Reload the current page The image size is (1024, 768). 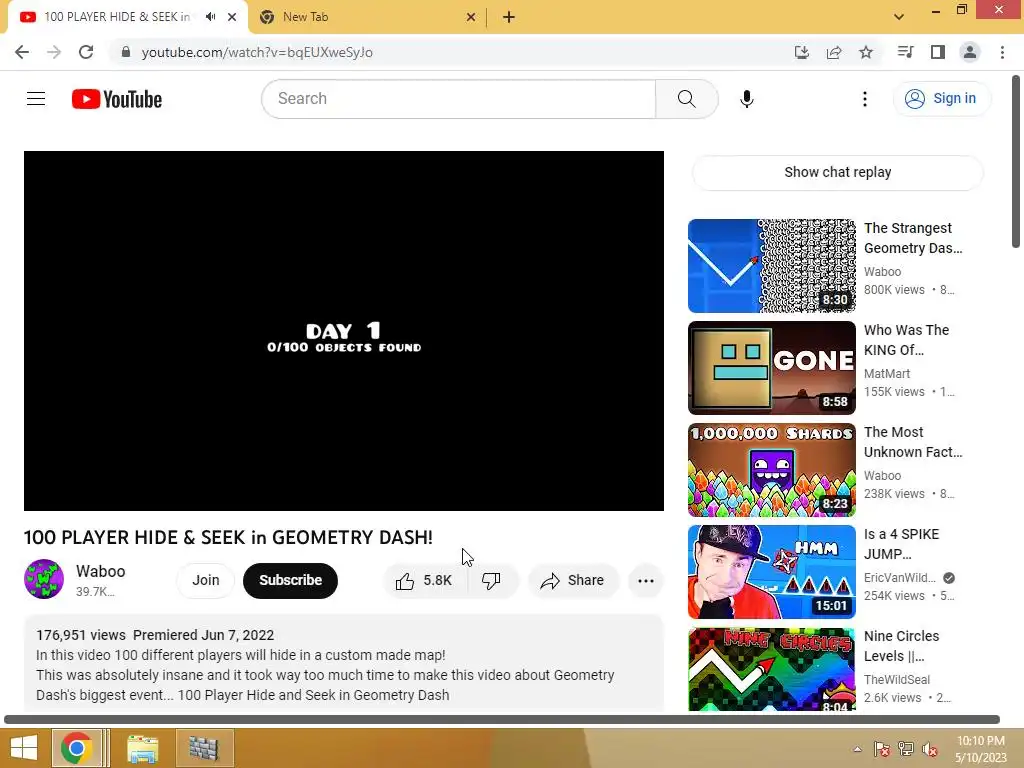coord(86,52)
